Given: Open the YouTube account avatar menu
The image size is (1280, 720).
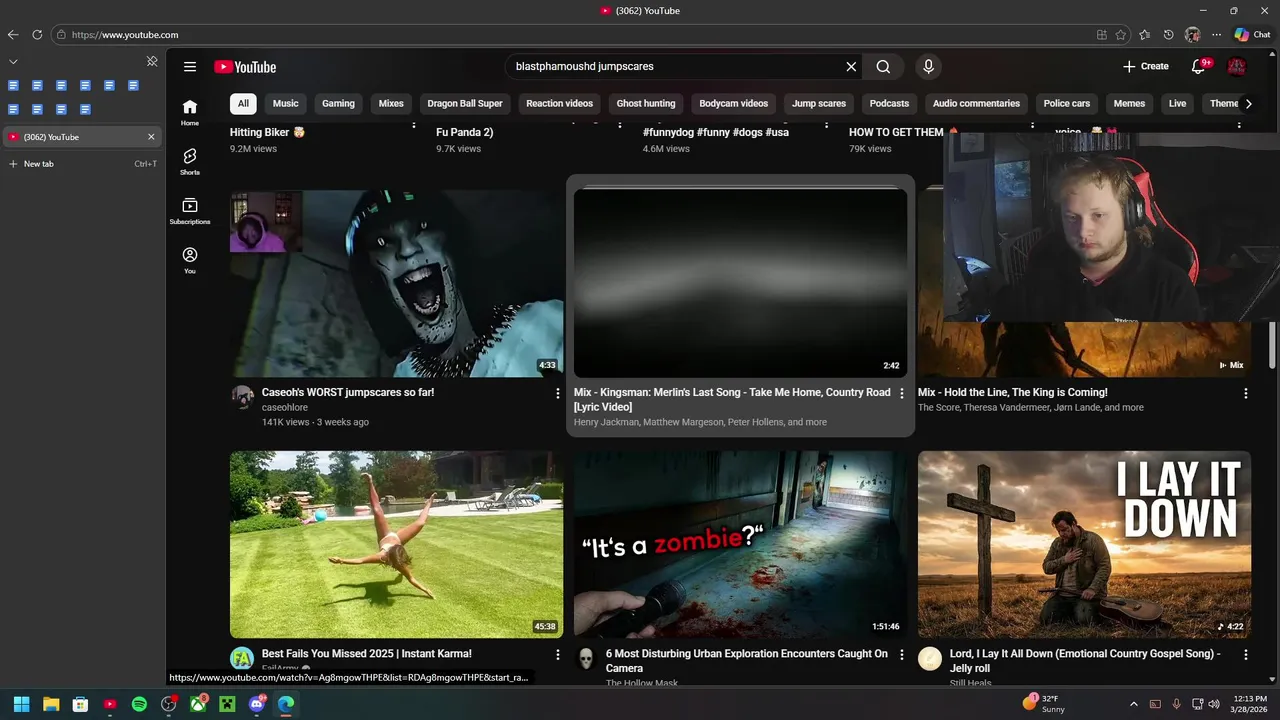Looking at the screenshot, I should [1237, 67].
